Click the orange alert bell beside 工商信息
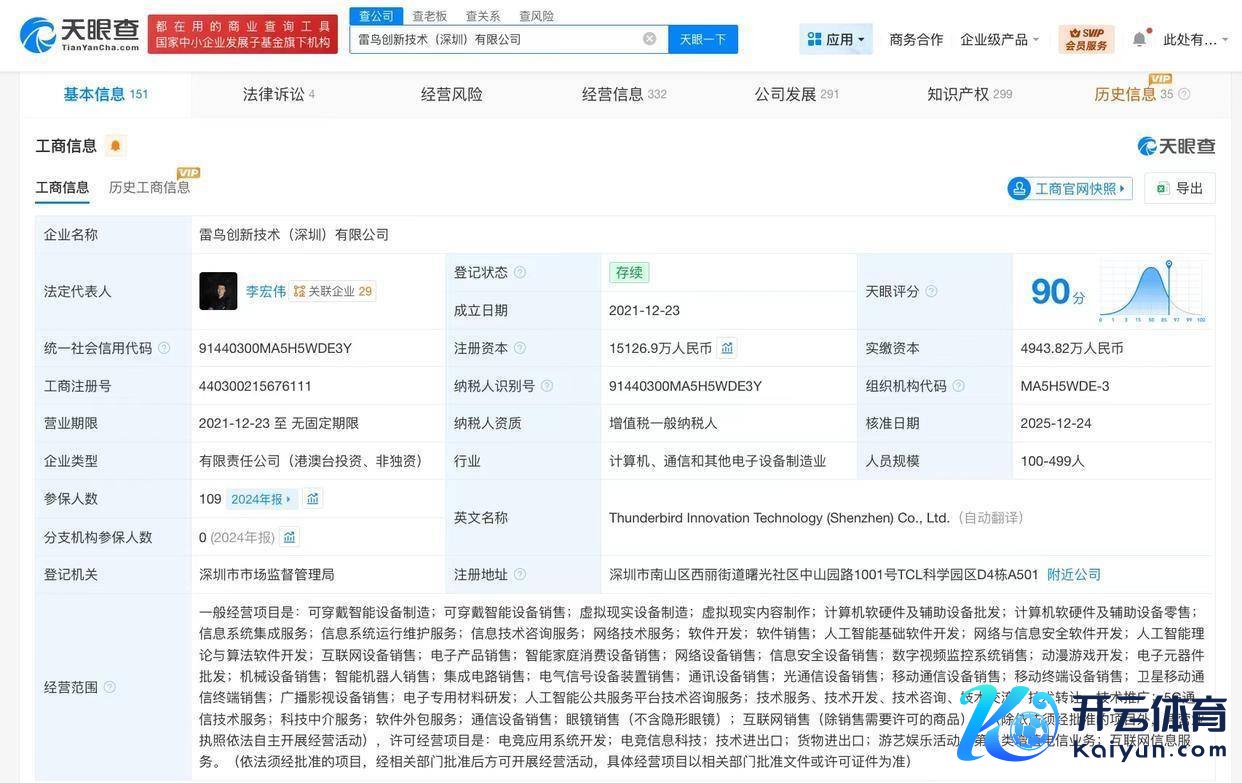Image resolution: width=1242 pixels, height=783 pixels. click(x=115, y=146)
